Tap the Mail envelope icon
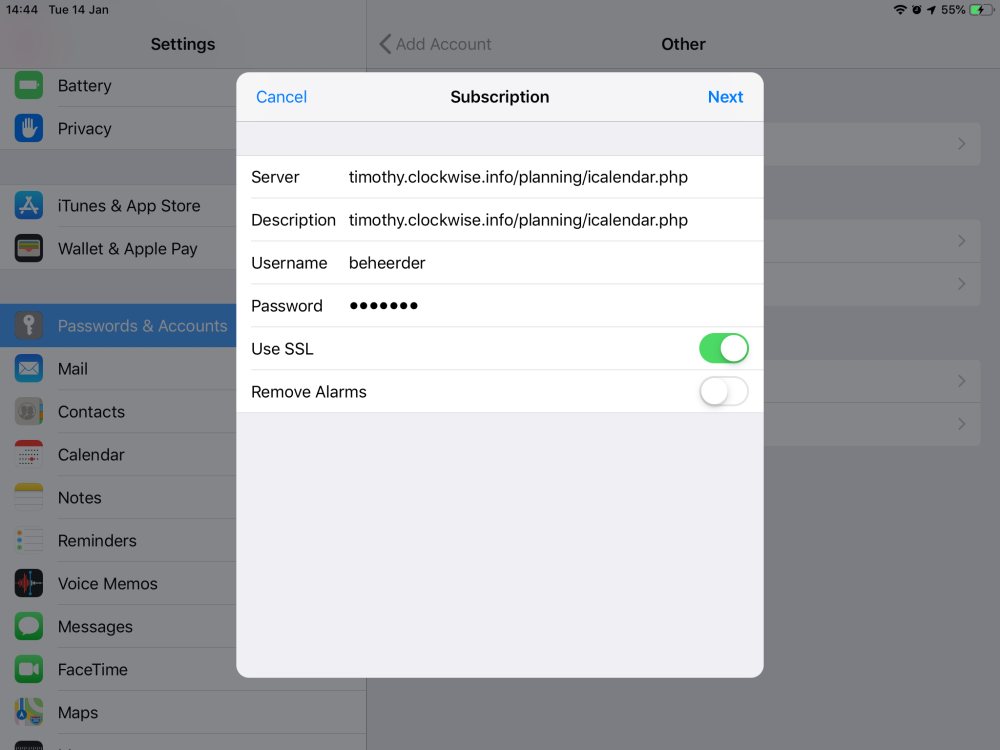This screenshot has height=750, width=1000. tap(29, 369)
